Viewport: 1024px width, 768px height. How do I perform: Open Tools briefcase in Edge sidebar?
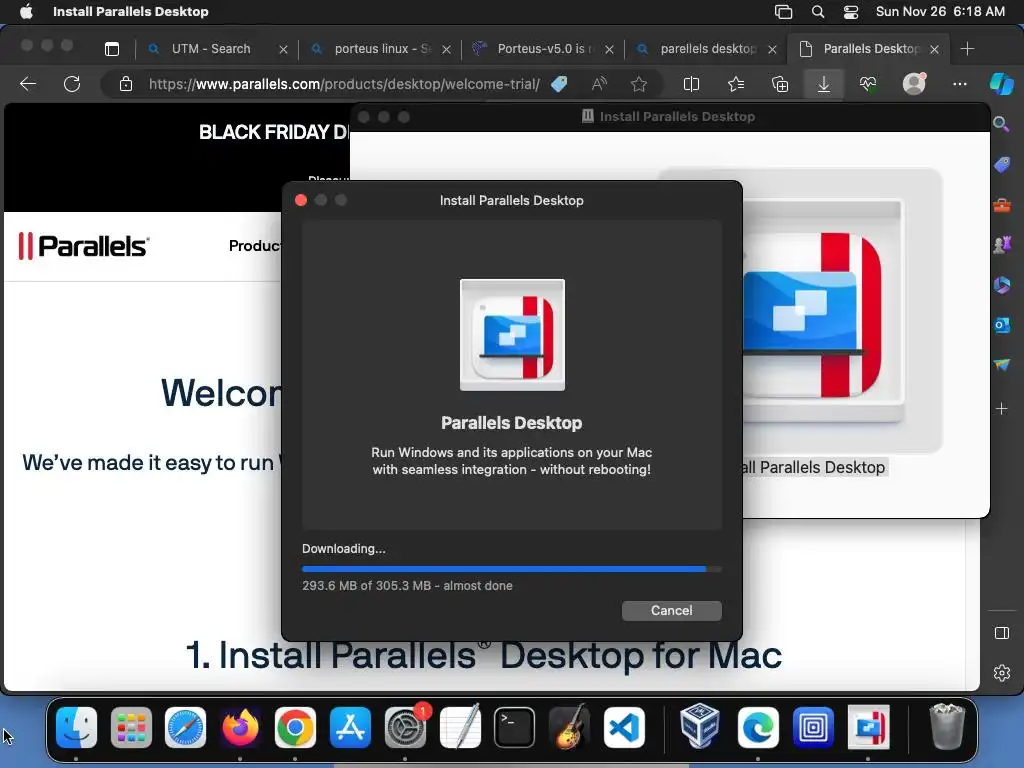point(1002,206)
